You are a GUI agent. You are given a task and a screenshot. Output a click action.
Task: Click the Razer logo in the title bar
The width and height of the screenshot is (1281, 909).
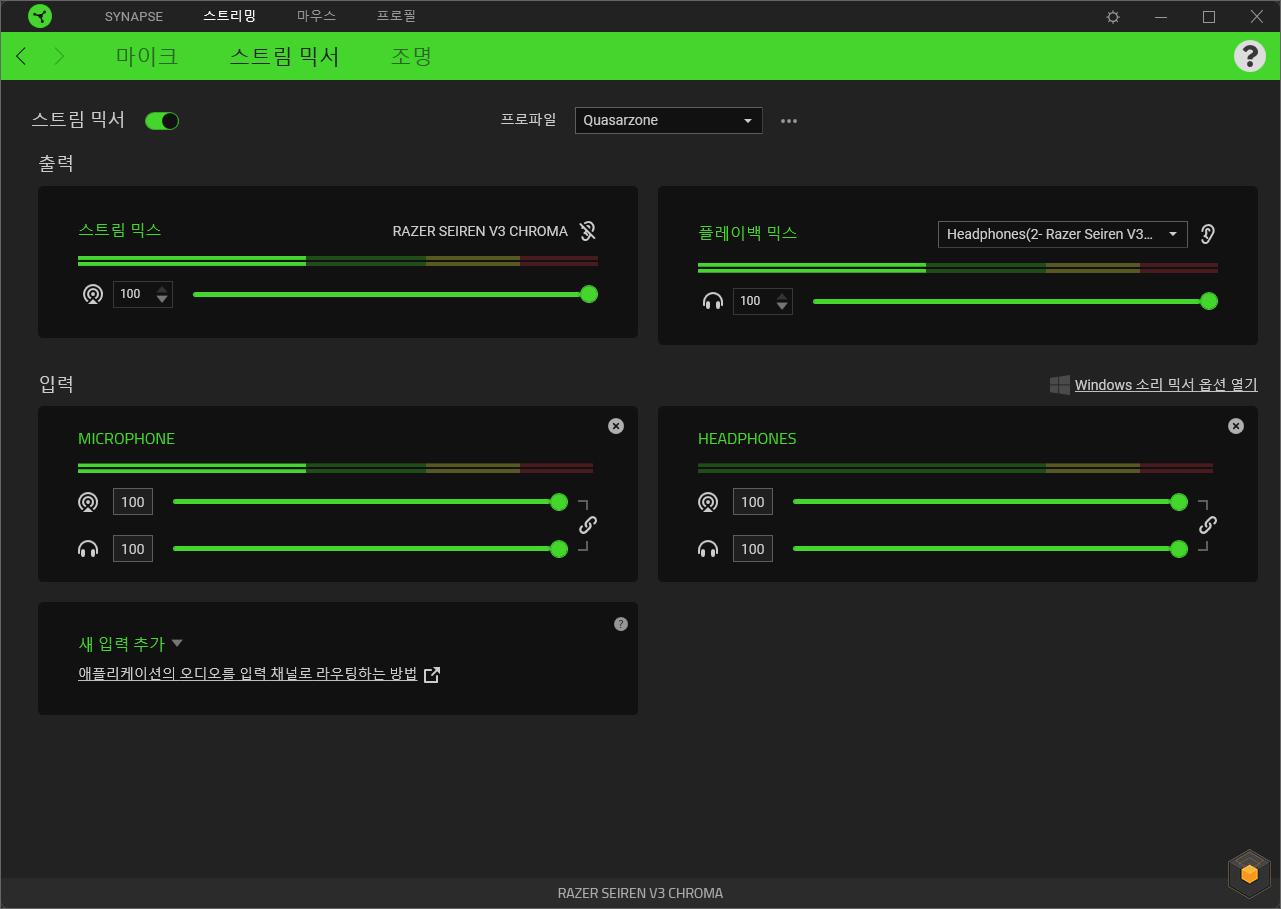coord(40,16)
